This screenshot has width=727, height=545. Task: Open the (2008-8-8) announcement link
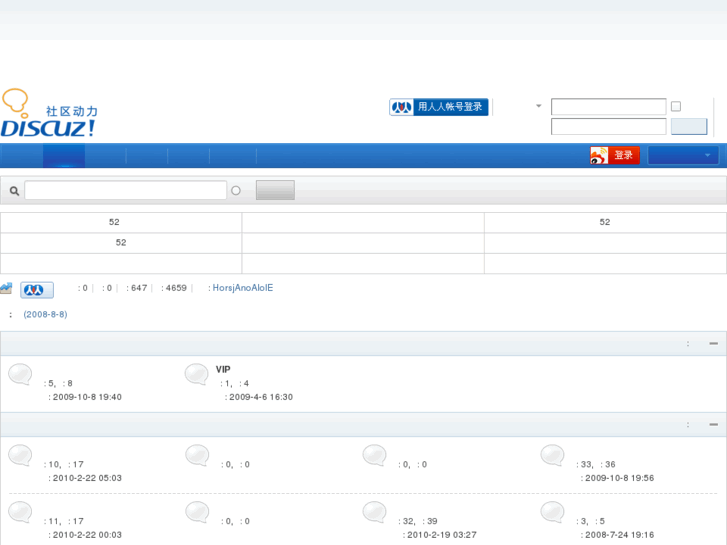tap(45, 314)
